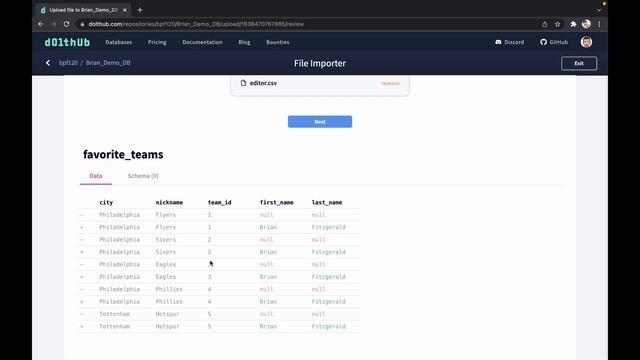
Task: Switch to the Schema (0) tab
Action: point(143,176)
